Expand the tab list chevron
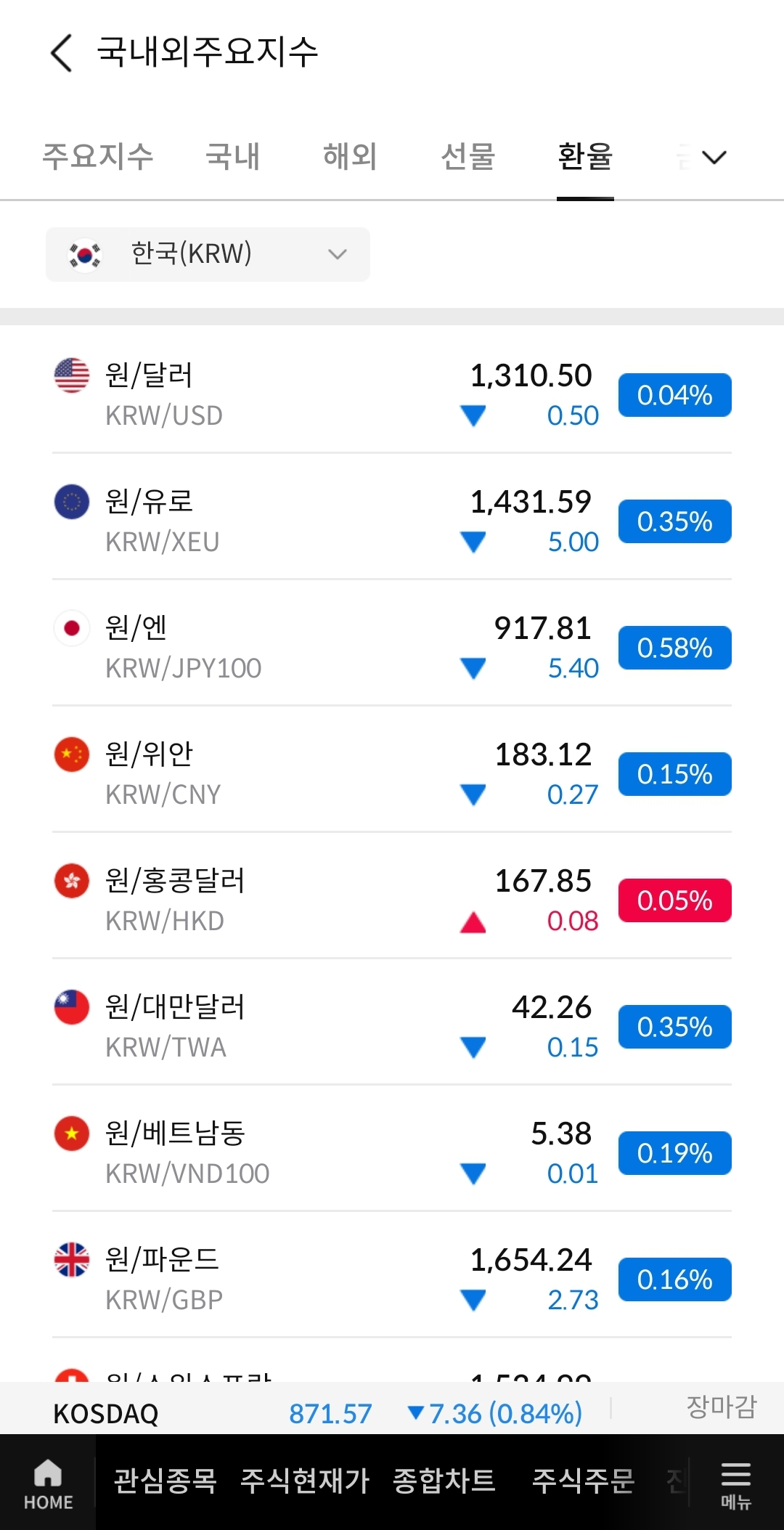This screenshot has height=1530, width=784. (x=714, y=158)
